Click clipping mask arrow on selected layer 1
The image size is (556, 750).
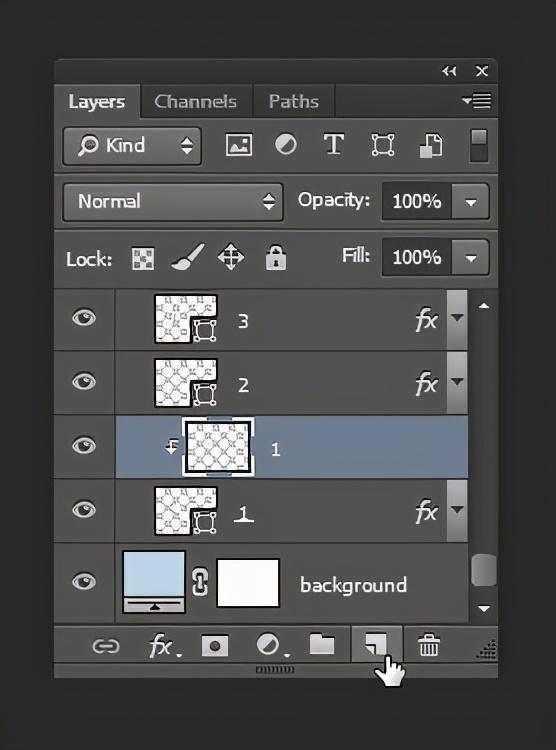coord(172,446)
